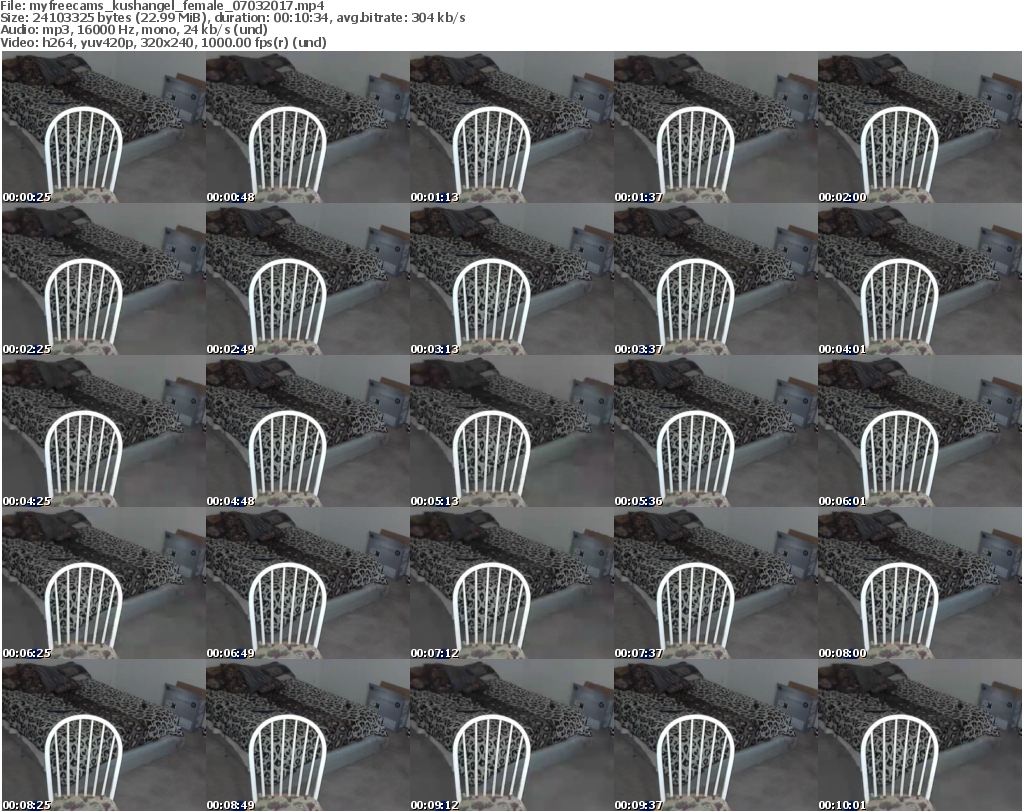Image resolution: width=1024 pixels, height=811 pixels.
Task: Open the frame stamped 00:03:13
Action: (x=511, y=279)
